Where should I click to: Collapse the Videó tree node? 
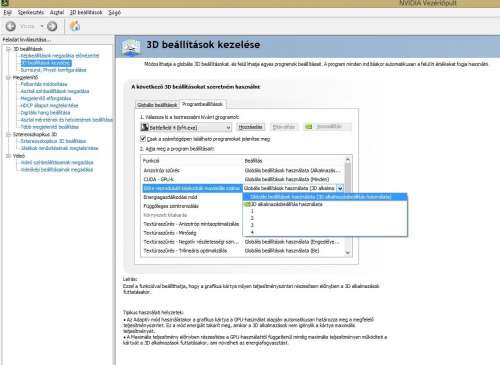click(8, 156)
